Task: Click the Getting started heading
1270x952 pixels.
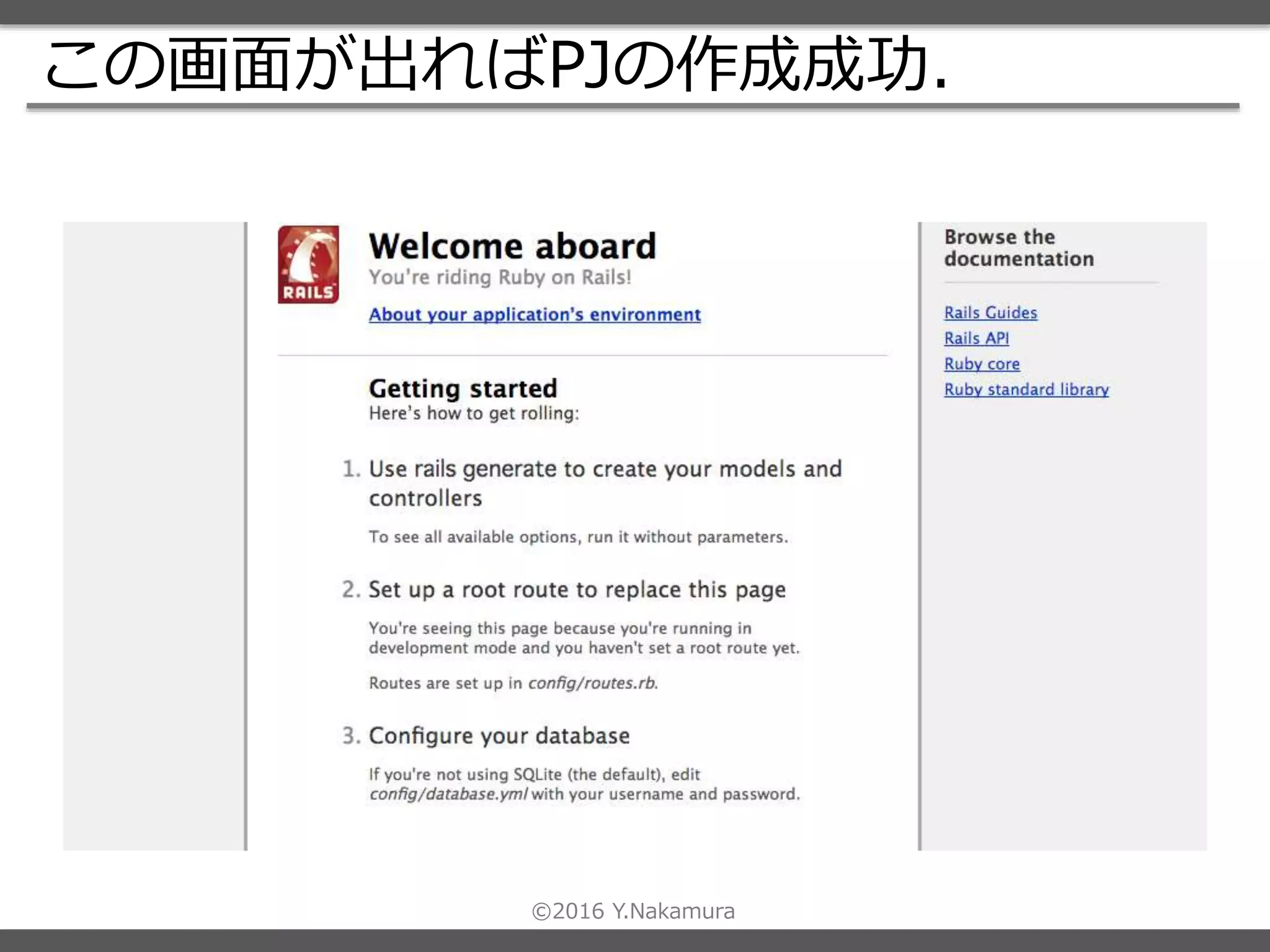Action: tap(463, 389)
